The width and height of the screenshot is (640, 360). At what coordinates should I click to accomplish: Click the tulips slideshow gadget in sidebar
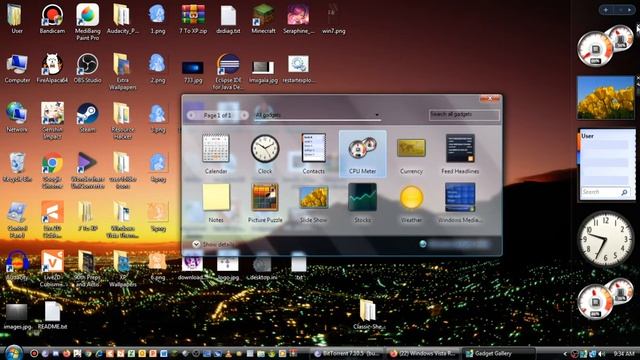coord(606,98)
